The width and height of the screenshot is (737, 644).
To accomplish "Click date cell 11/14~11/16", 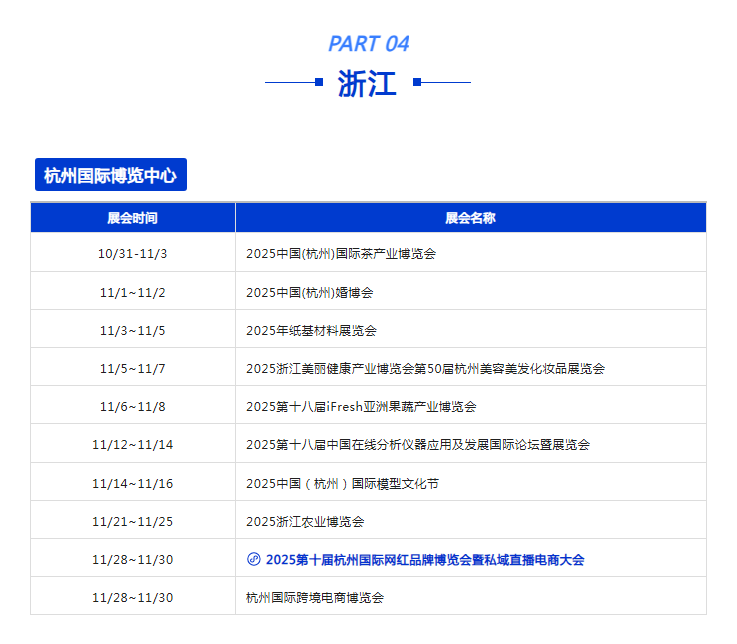I will point(133,484).
